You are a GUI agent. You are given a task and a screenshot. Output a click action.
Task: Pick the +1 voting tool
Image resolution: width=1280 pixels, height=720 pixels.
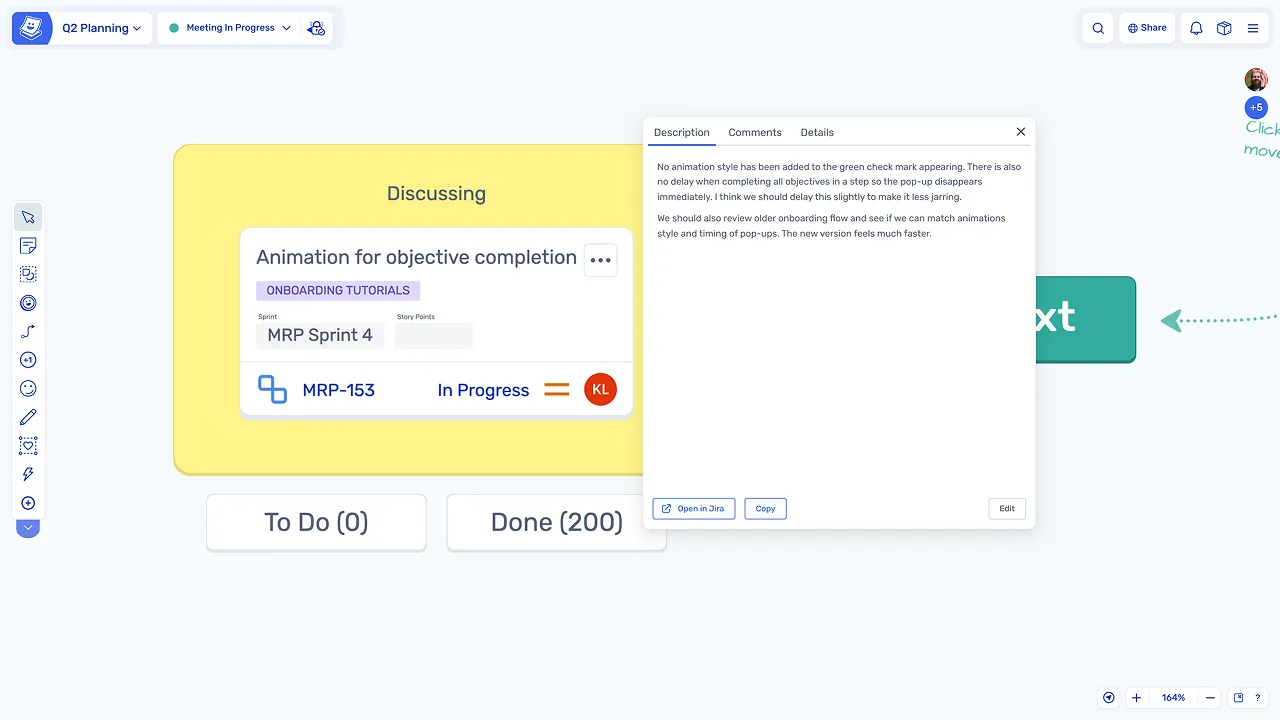click(x=28, y=360)
